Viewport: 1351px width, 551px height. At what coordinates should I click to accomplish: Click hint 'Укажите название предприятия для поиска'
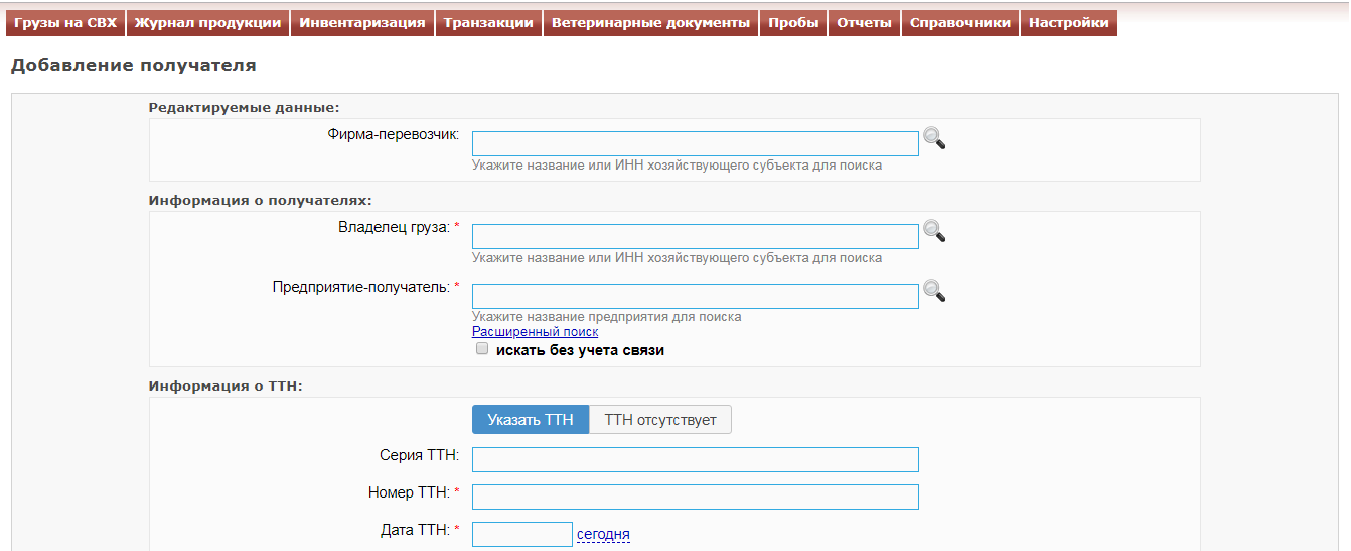click(607, 317)
